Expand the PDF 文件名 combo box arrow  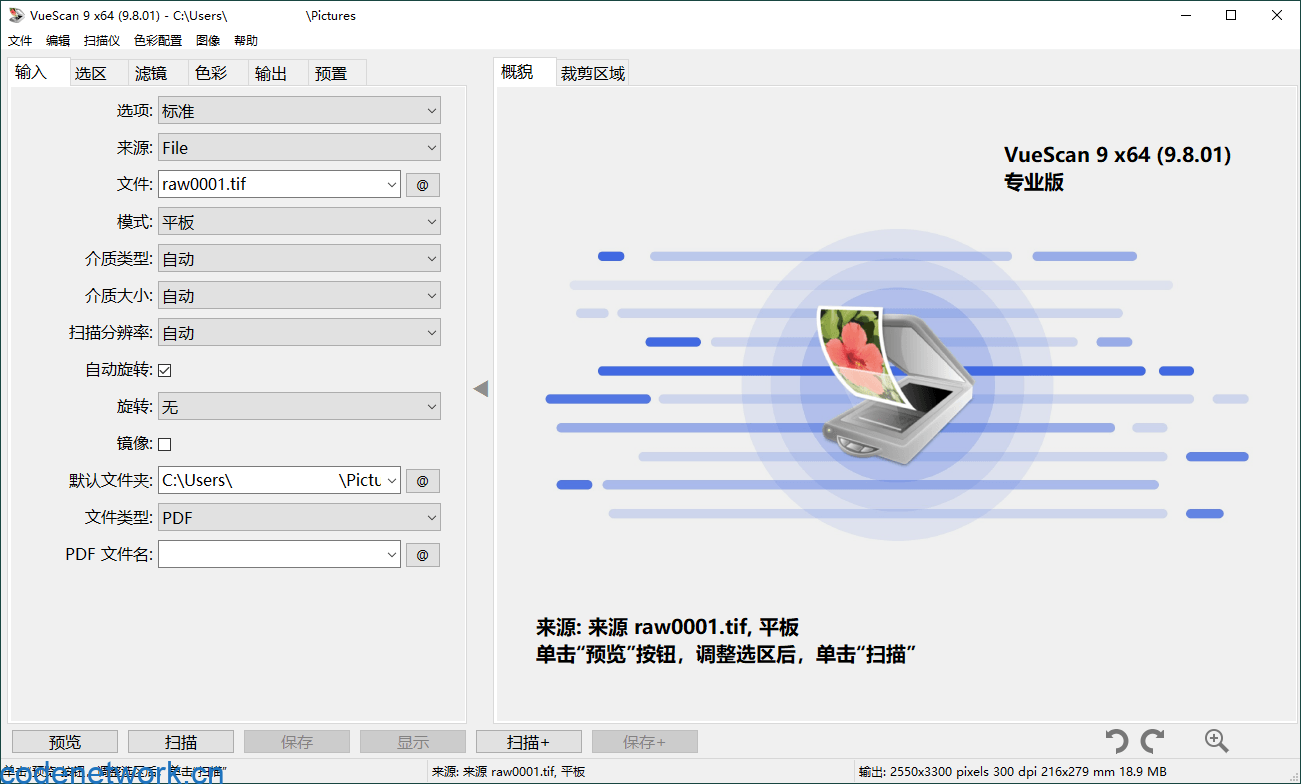point(391,555)
